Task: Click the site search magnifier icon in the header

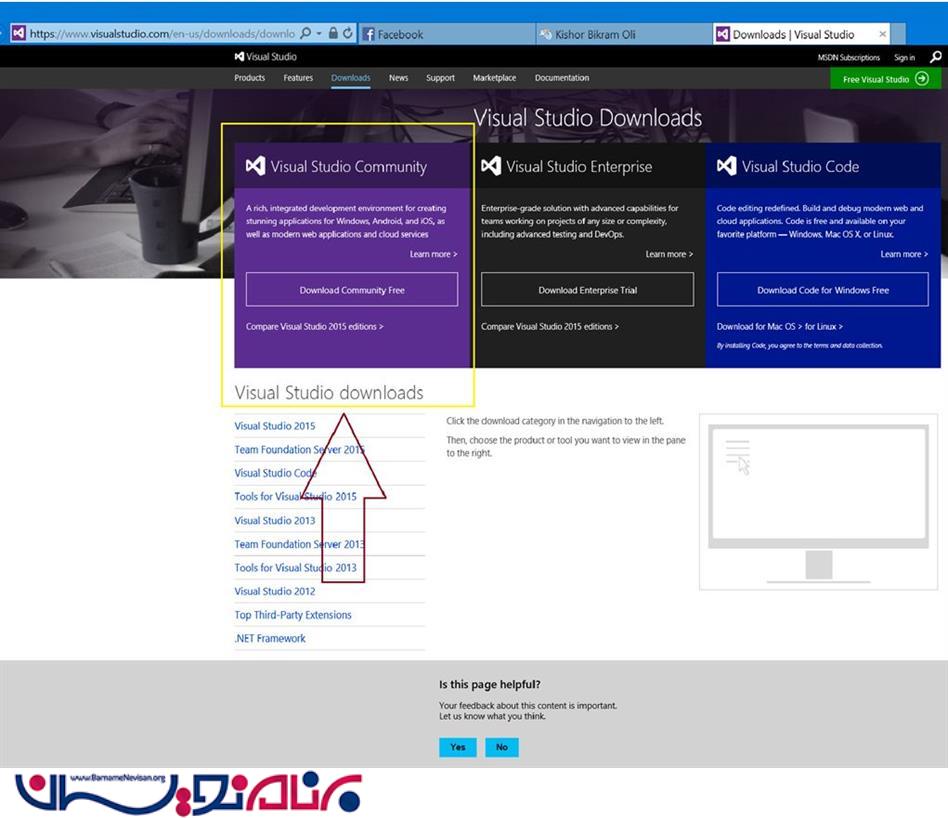Action: pos(935,57)
